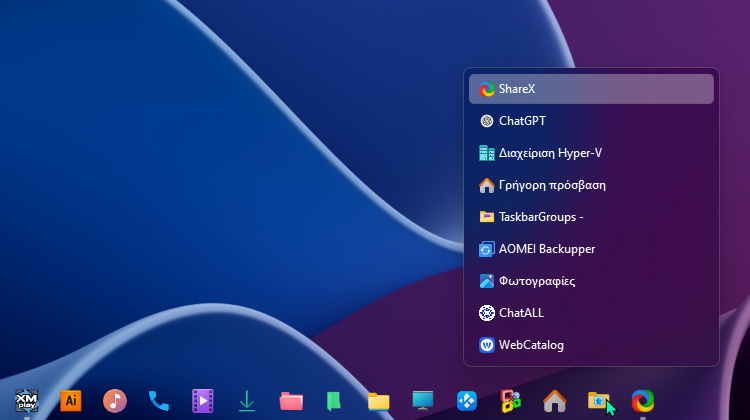This screenshot has width=750, height=420.
Task: Click the XMPlay taskbar icon
Action: (27, 400)
